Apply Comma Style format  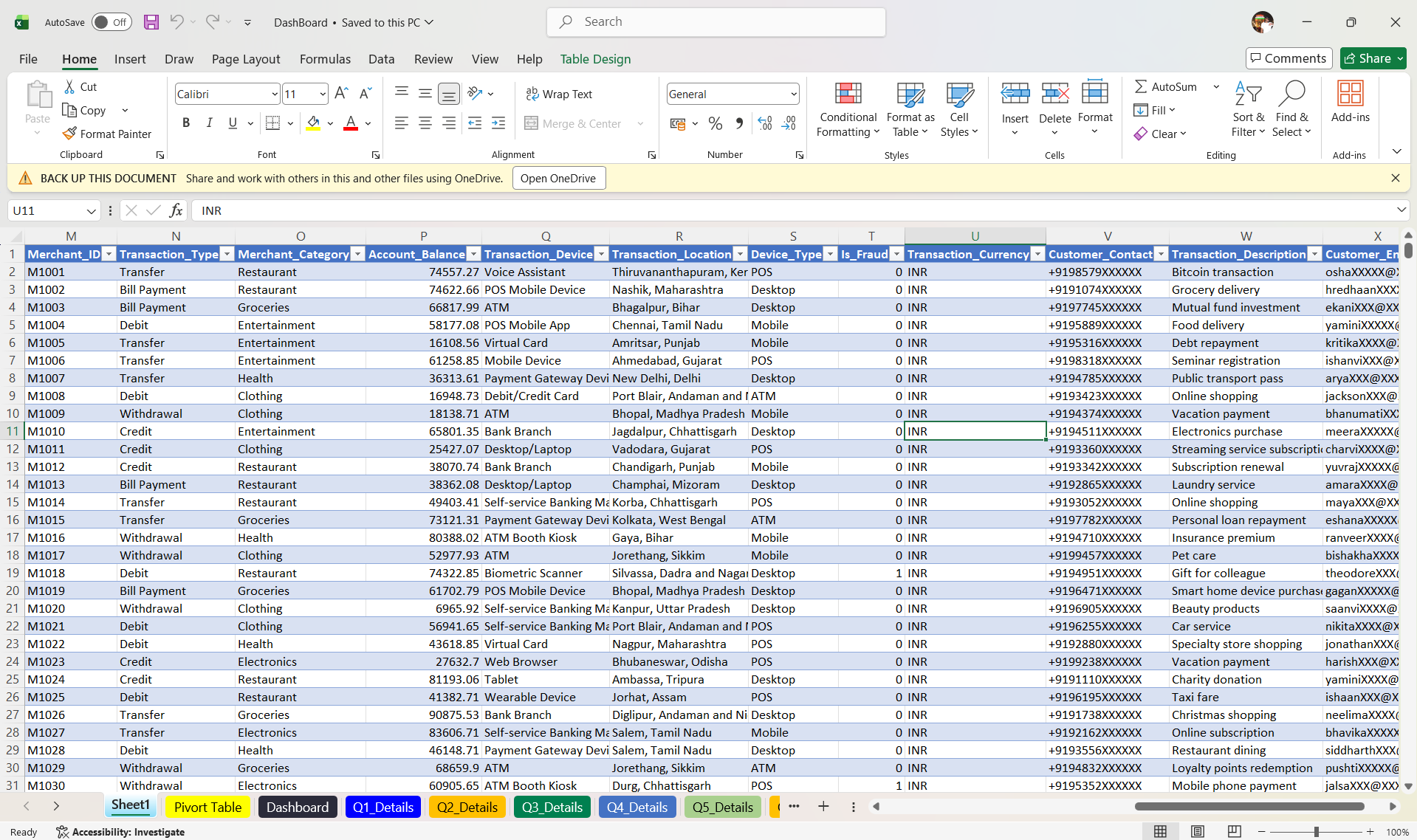[x=739, y=123]
